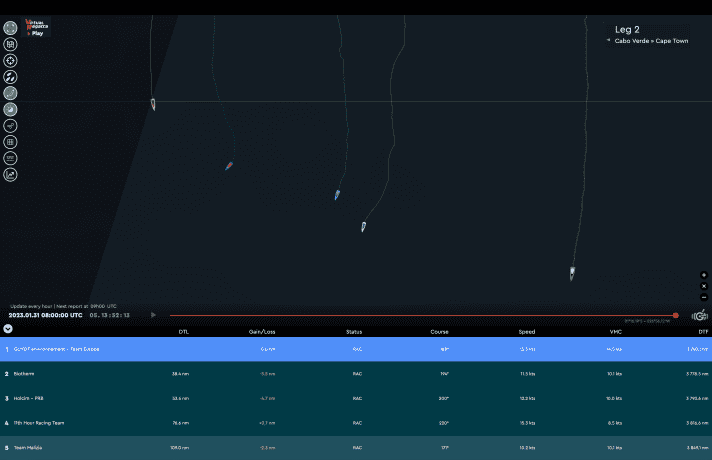The height and width of the screenshot is (460, 712).
Task: Select the Team Malizia row
Action: [356, 448]
